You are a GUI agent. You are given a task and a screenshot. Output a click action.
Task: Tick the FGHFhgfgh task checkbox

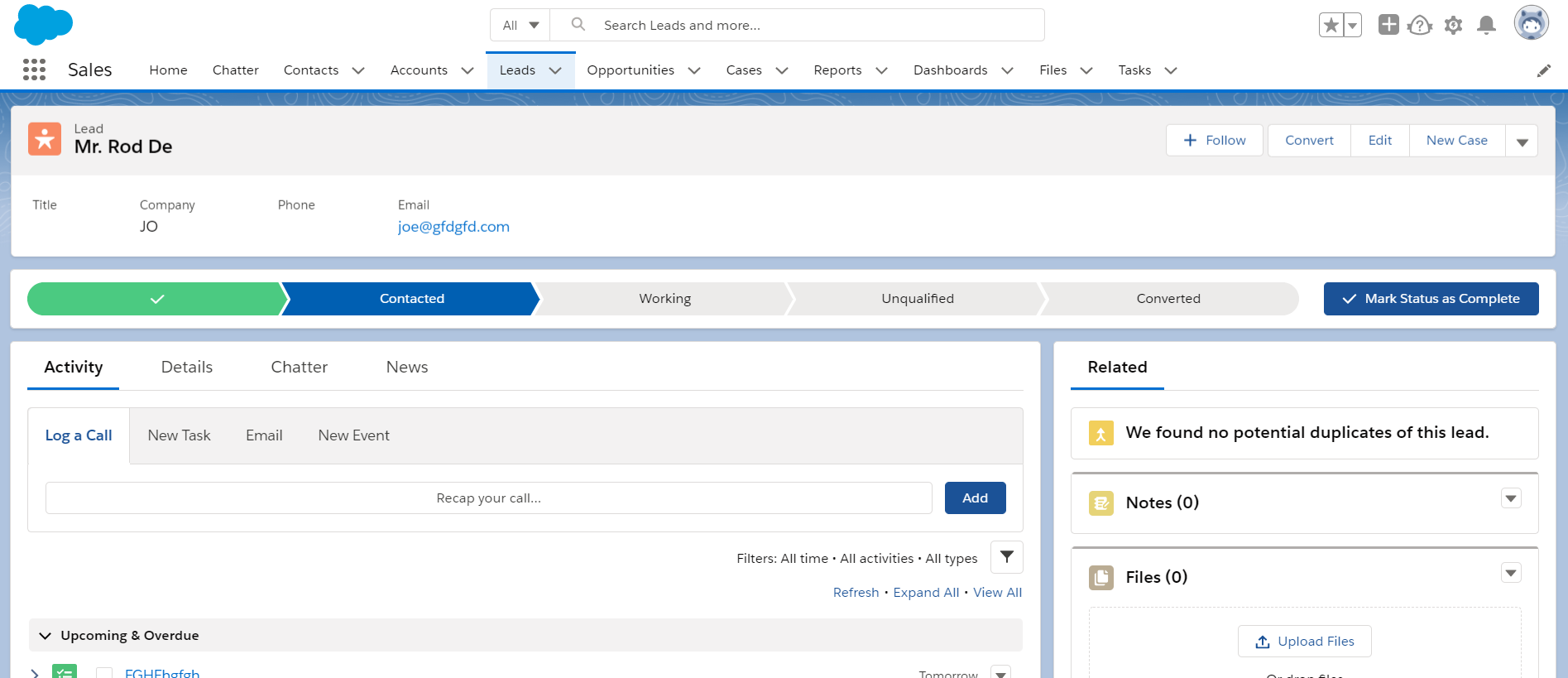104,673
